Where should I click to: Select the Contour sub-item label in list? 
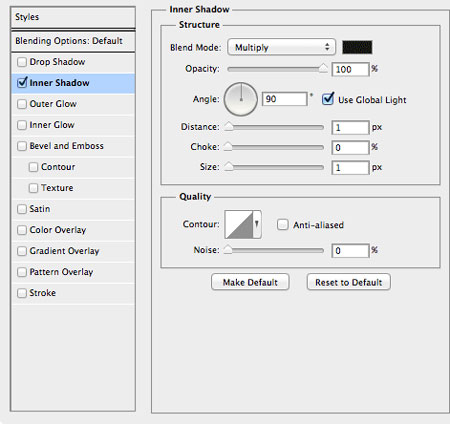tap(58, 167)
